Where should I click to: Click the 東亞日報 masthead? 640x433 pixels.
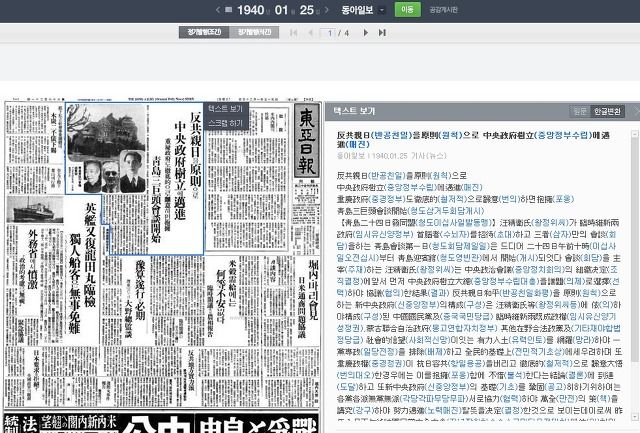click(307, 141)
